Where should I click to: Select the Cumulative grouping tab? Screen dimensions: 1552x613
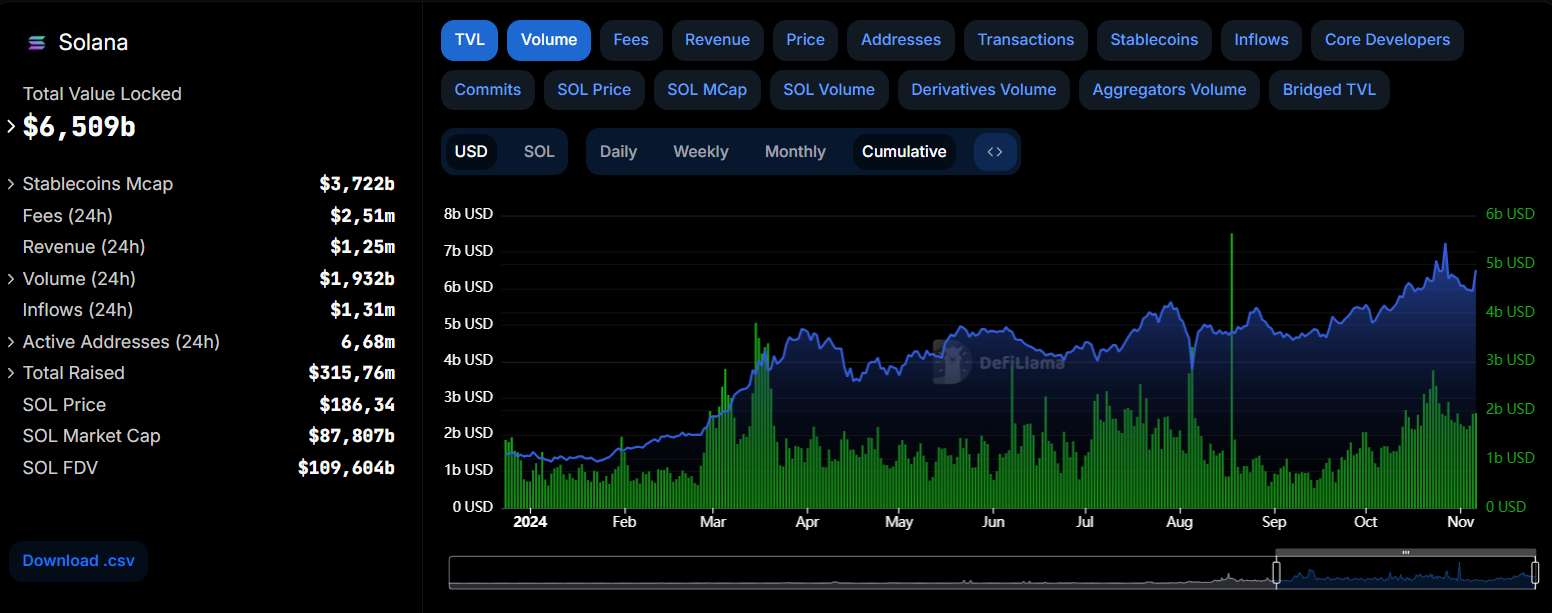coord(904,152)
